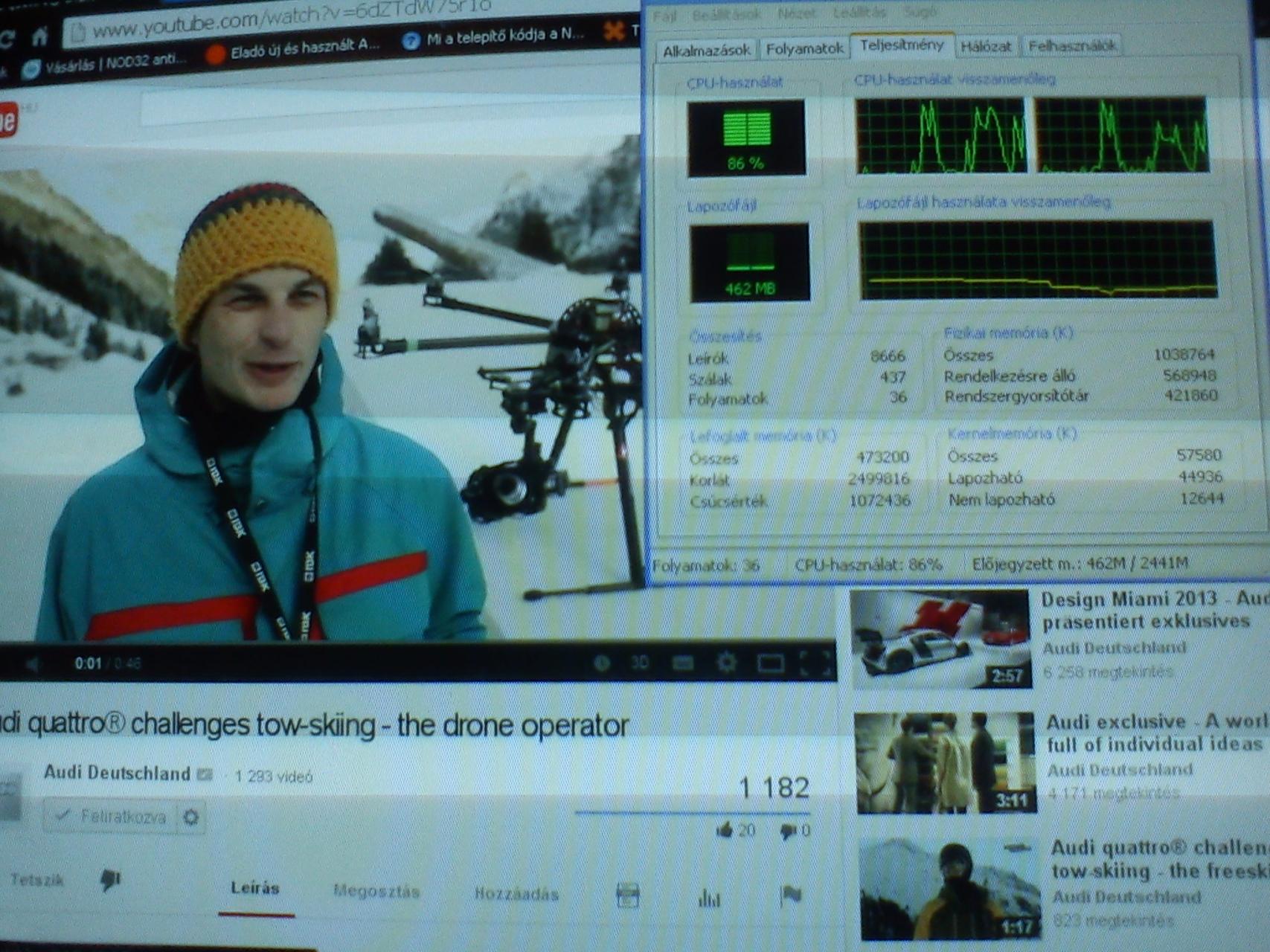The width and height of the screenshot is (1270, 952).
Task: Open Task Manager Leállítás menu
Action: point(859,13)
